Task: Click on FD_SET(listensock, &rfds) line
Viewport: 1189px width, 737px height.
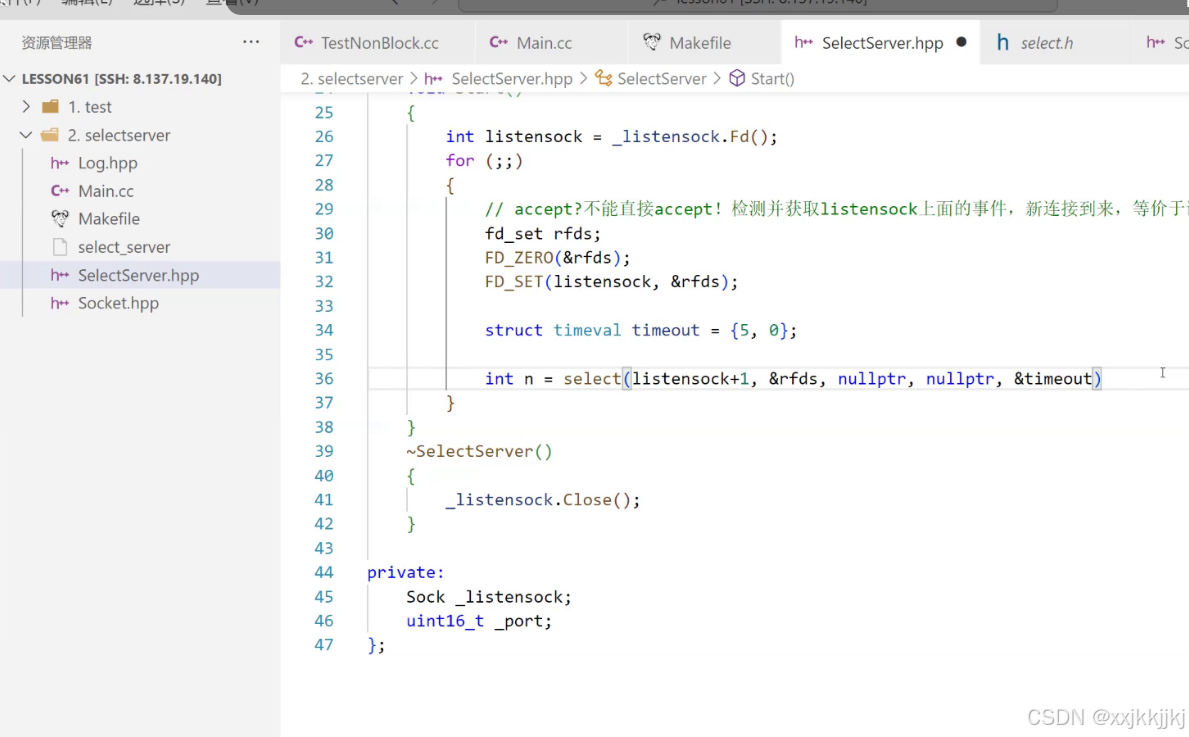Action: coord(611,282)
